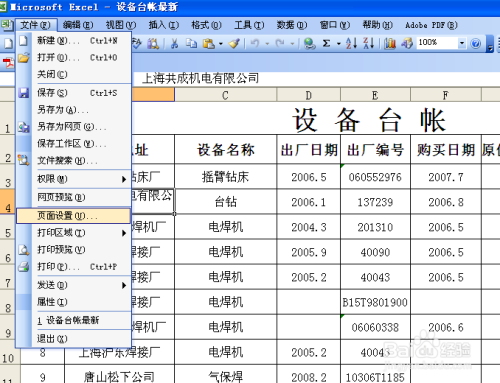Click cell containing B15T9801900
500x383 pixels.
point(375,302)
